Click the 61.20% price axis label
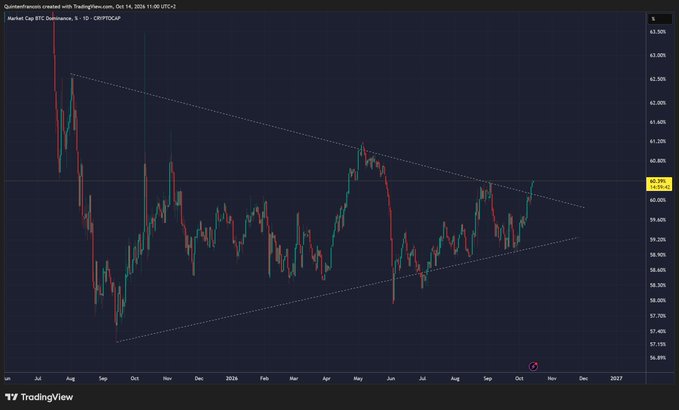Screen dimensions: 679x410 tap(657, 141)
